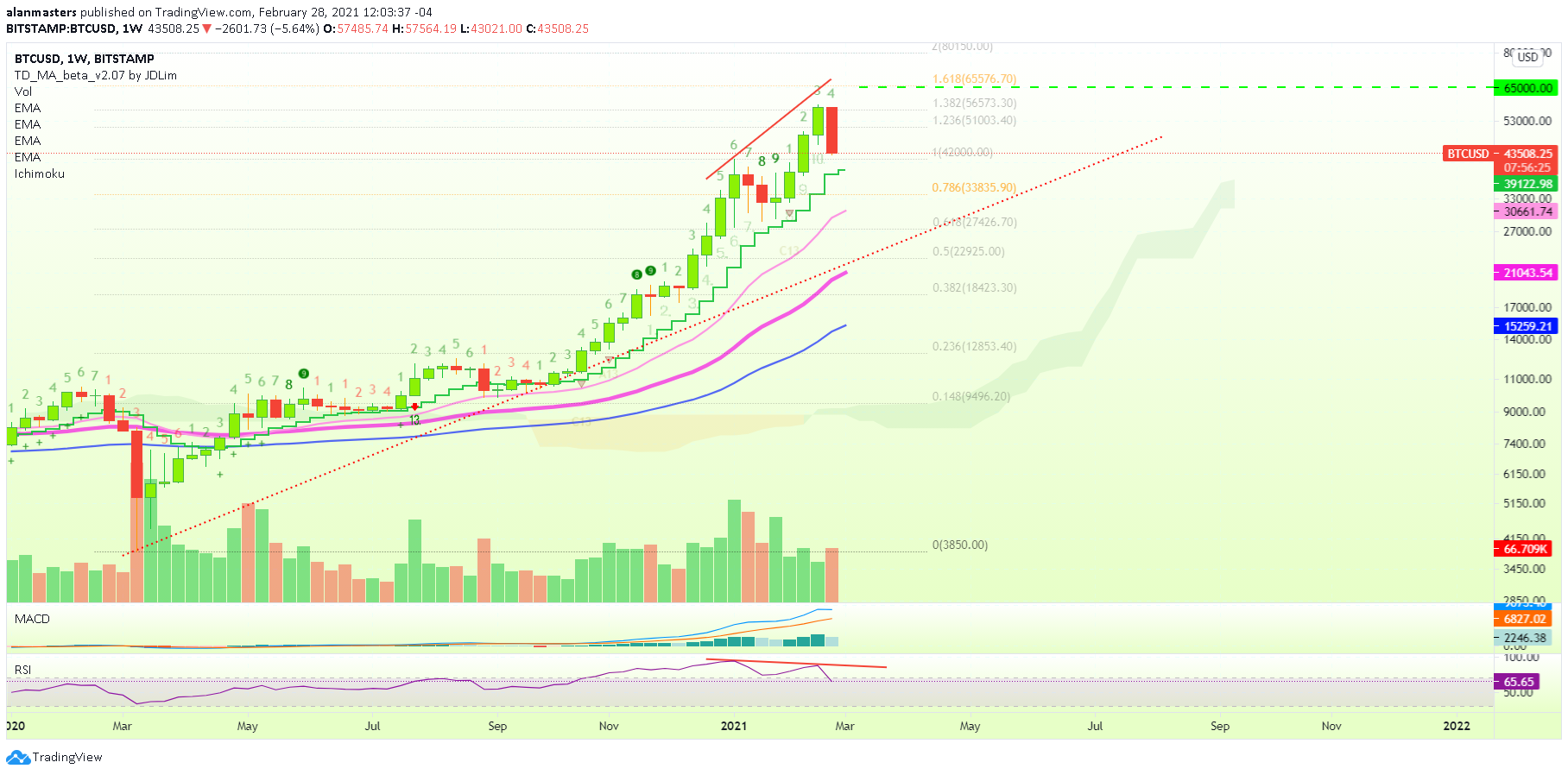Select the 0.5(22925.00) Fibonacci label
1568x775 pixels.
(969, 251)
